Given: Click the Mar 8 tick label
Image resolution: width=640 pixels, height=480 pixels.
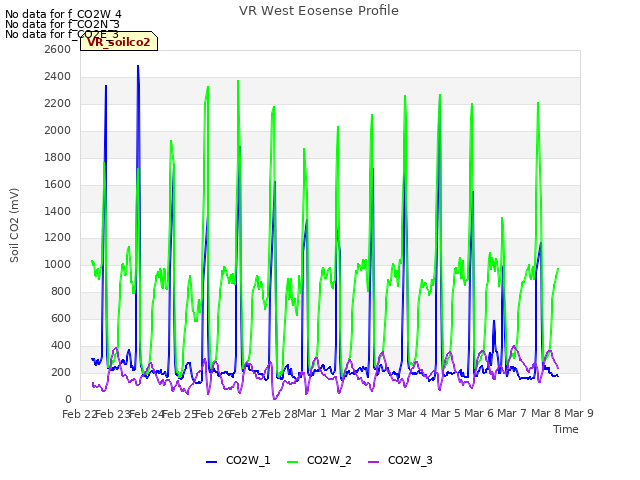Looking at the screenshot, I should (x=546, y=413).
